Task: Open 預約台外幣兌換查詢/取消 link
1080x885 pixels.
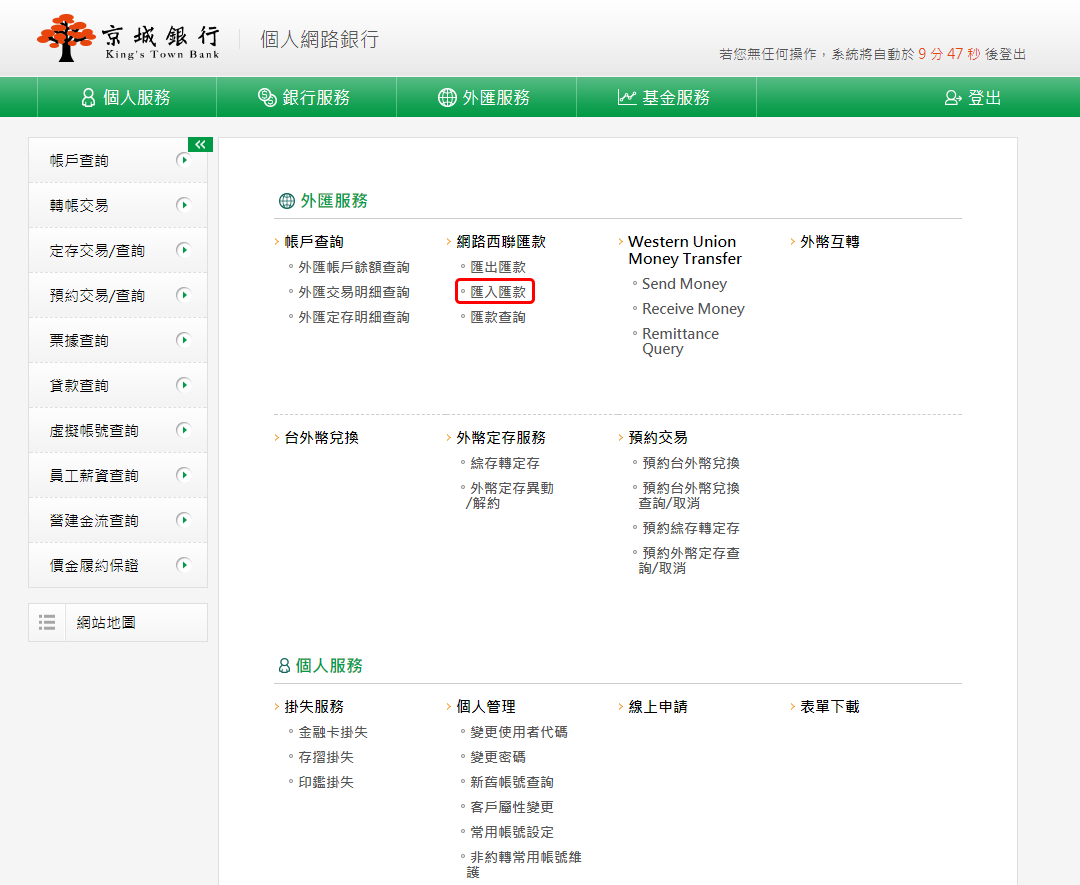Action: [x=689, y=496]
